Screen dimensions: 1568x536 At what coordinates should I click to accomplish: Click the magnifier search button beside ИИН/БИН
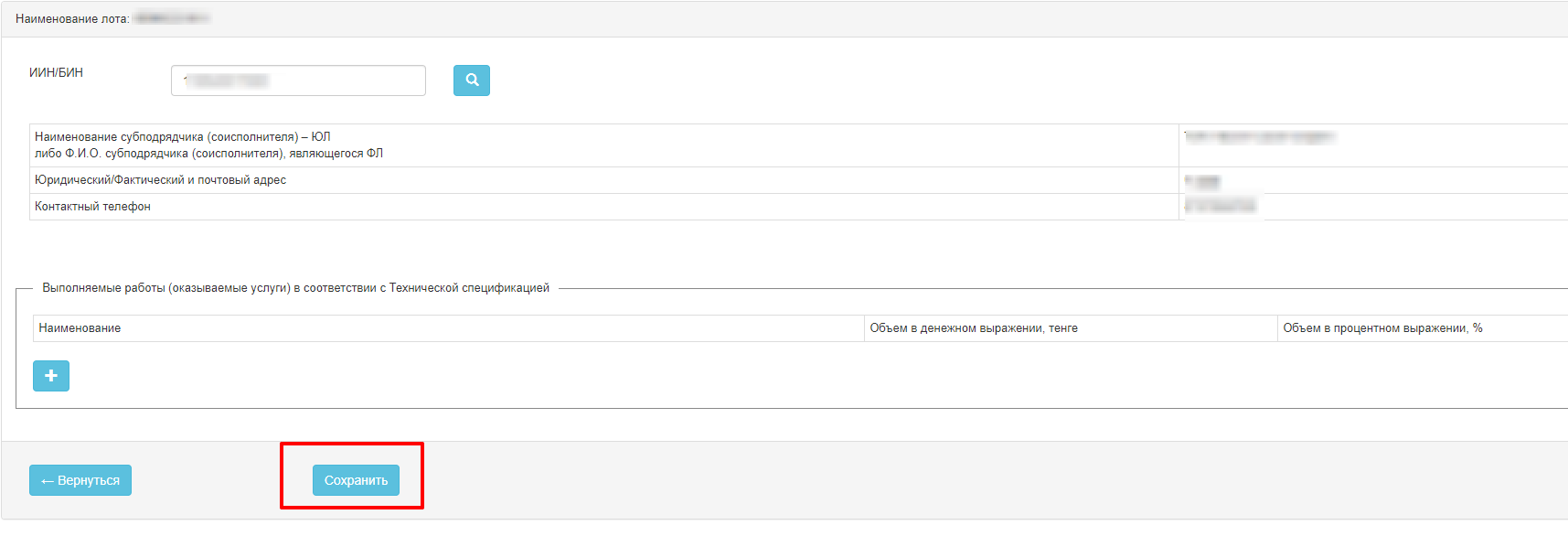[472, 80]
